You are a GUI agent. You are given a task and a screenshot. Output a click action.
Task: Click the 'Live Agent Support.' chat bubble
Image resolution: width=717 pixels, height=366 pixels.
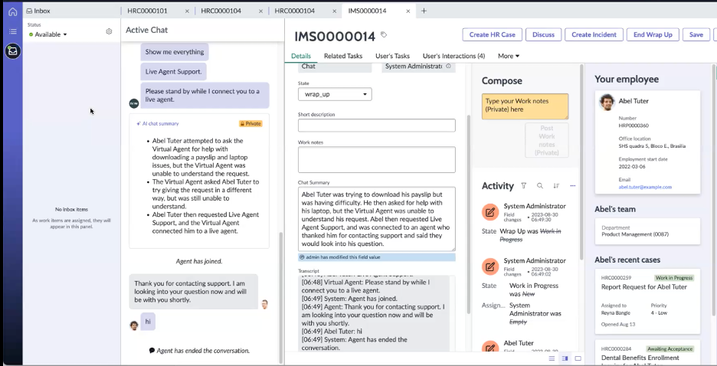pyautogui.click(x=173, y=71)
